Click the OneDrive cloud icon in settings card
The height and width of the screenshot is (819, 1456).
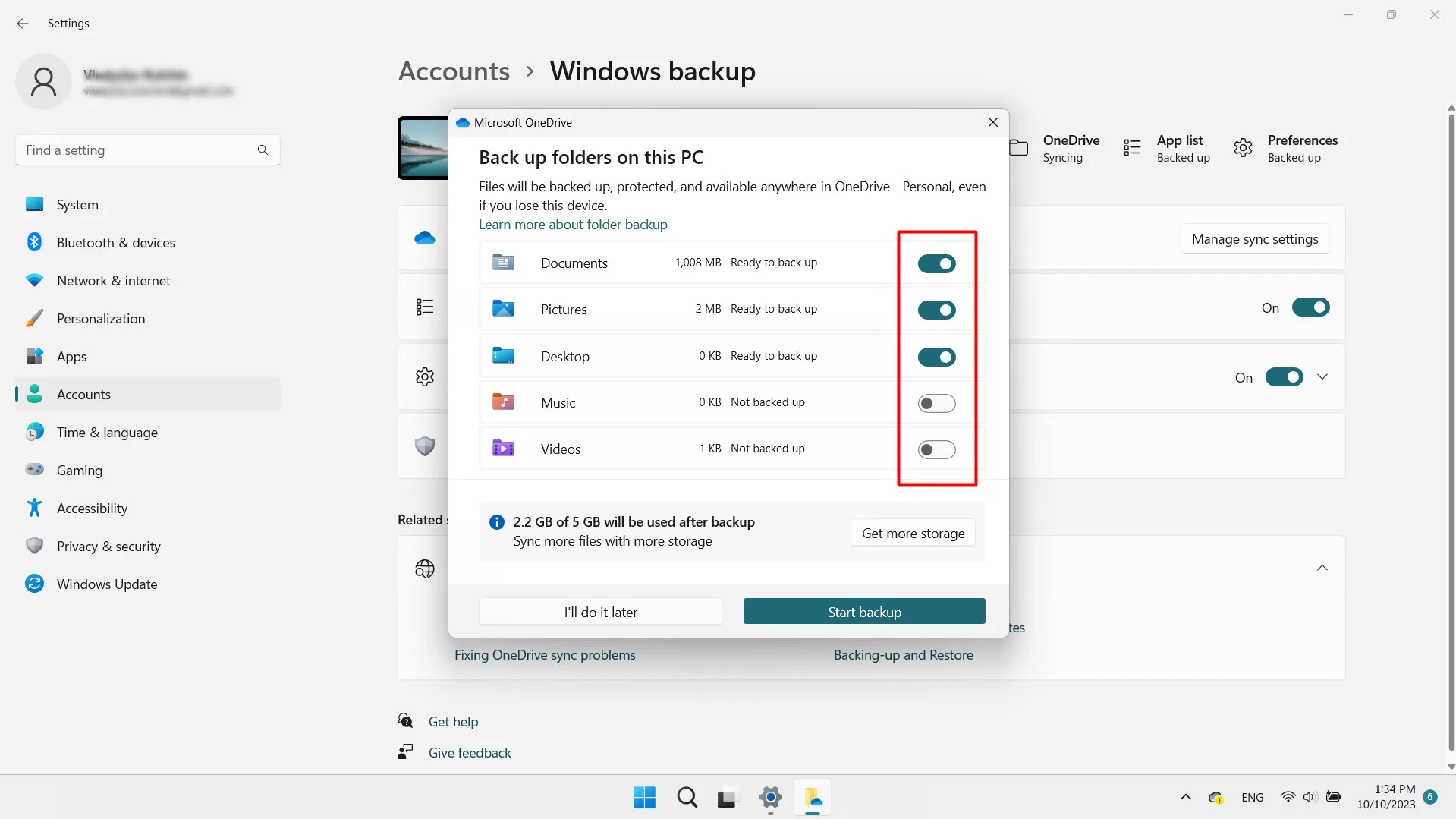point(425,238)
